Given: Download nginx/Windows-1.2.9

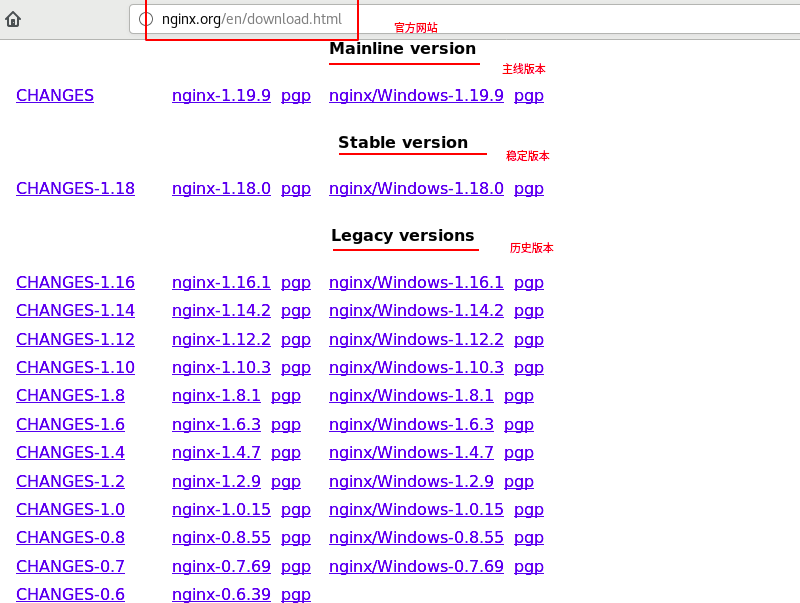Looking at the screenshot, I should [x=411, y=481].
